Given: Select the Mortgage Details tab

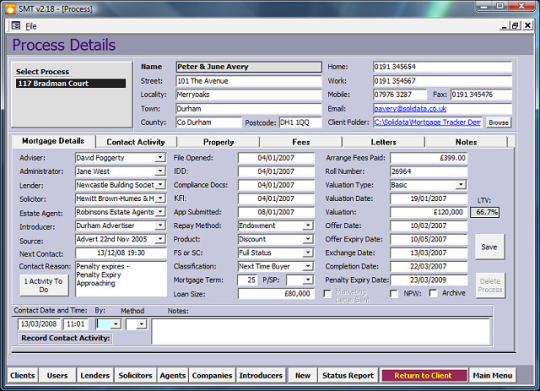Looking at the screenshot, I should [53, 141].
